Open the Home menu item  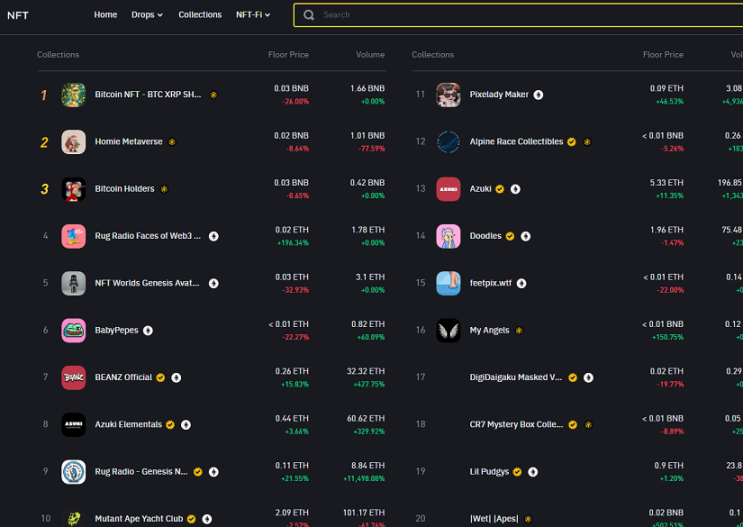(105, 15)
